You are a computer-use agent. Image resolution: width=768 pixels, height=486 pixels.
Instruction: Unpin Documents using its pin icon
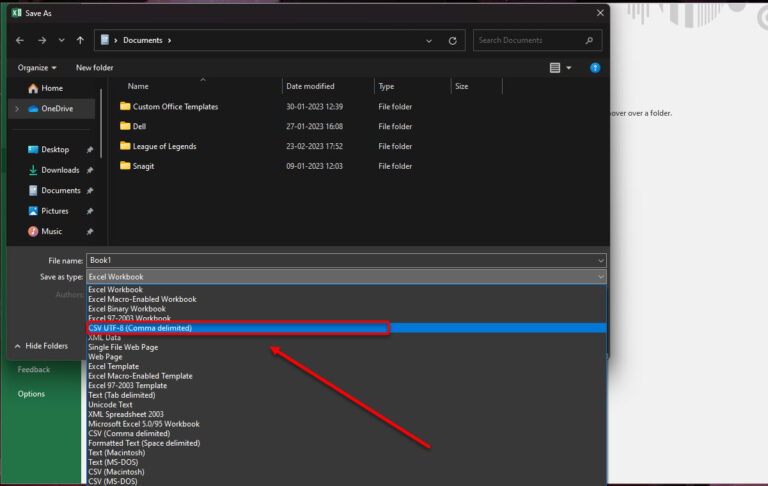[x=90, y=191]
